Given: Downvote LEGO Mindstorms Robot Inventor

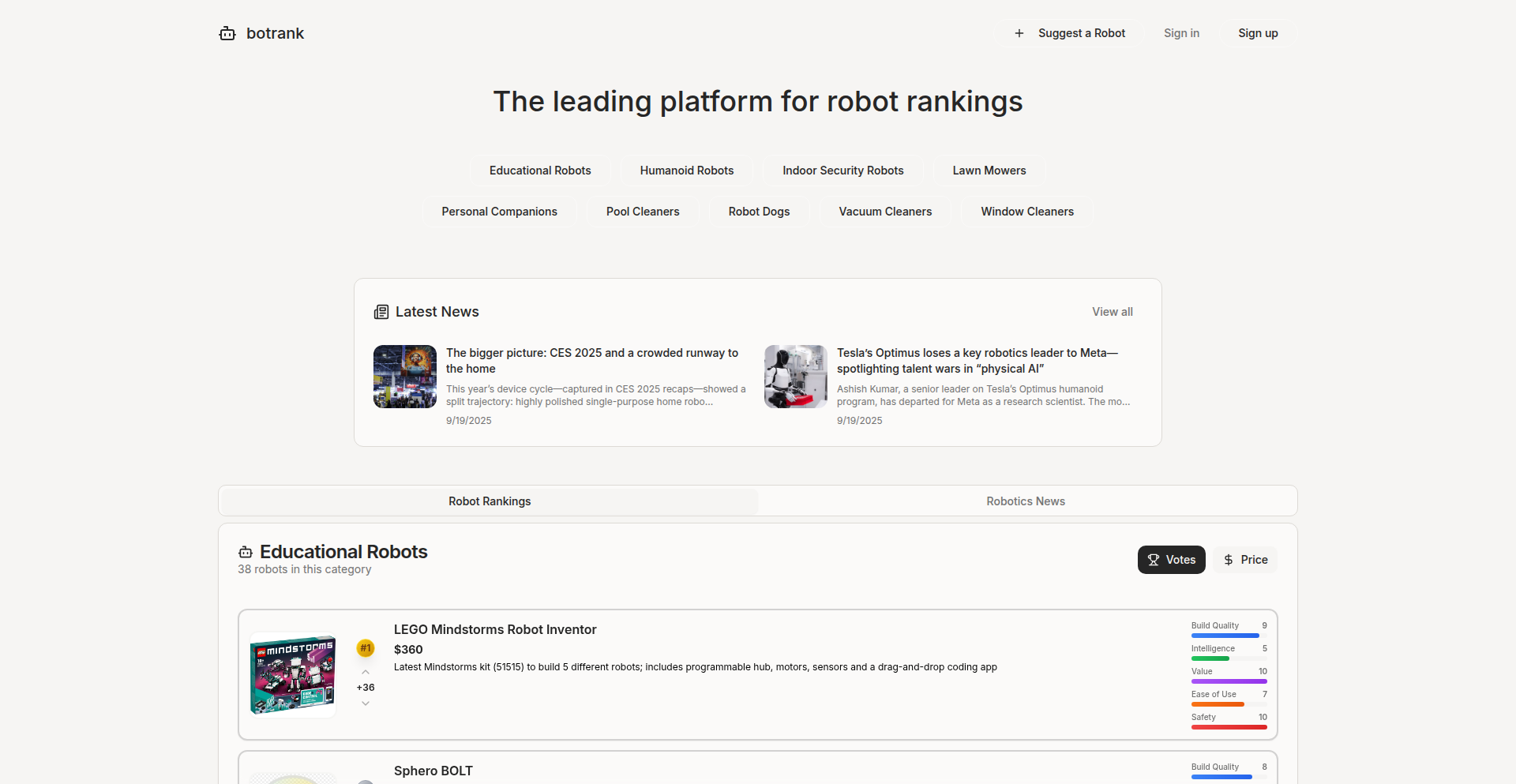Looking at the screenshot, I should (366, 703).
